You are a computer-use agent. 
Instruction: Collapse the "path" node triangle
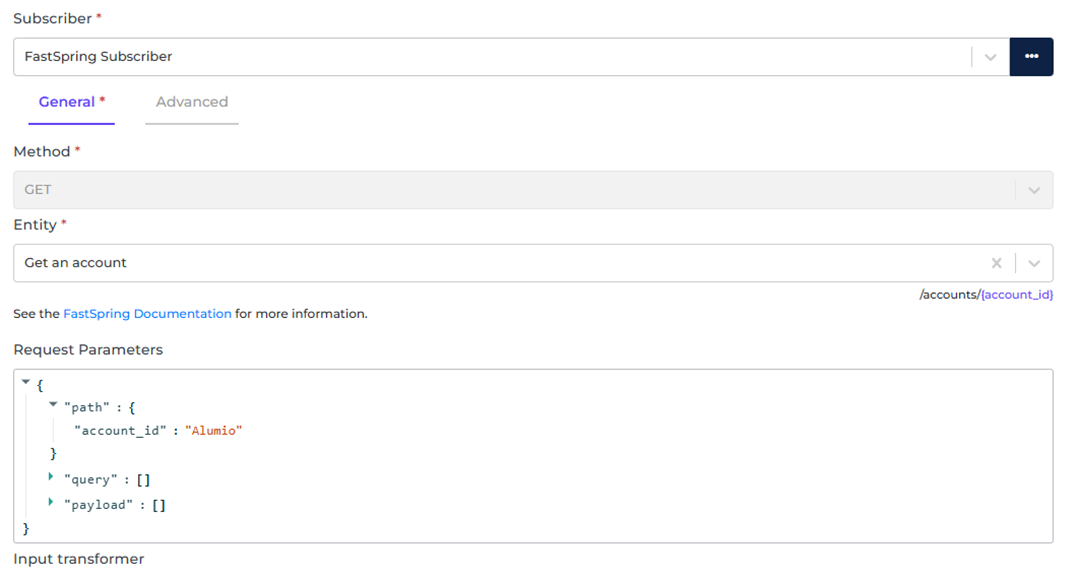coord(52,405)
